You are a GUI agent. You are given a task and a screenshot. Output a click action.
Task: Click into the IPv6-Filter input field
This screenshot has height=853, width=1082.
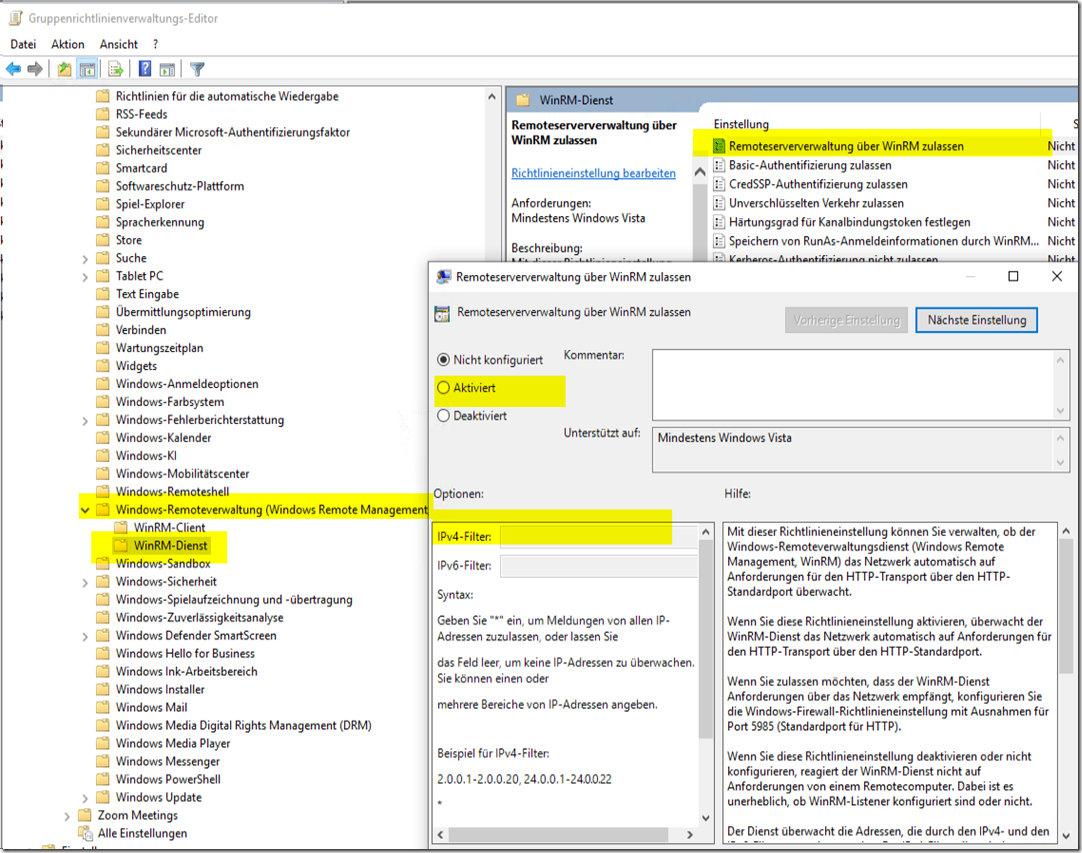tap(599, 566)
